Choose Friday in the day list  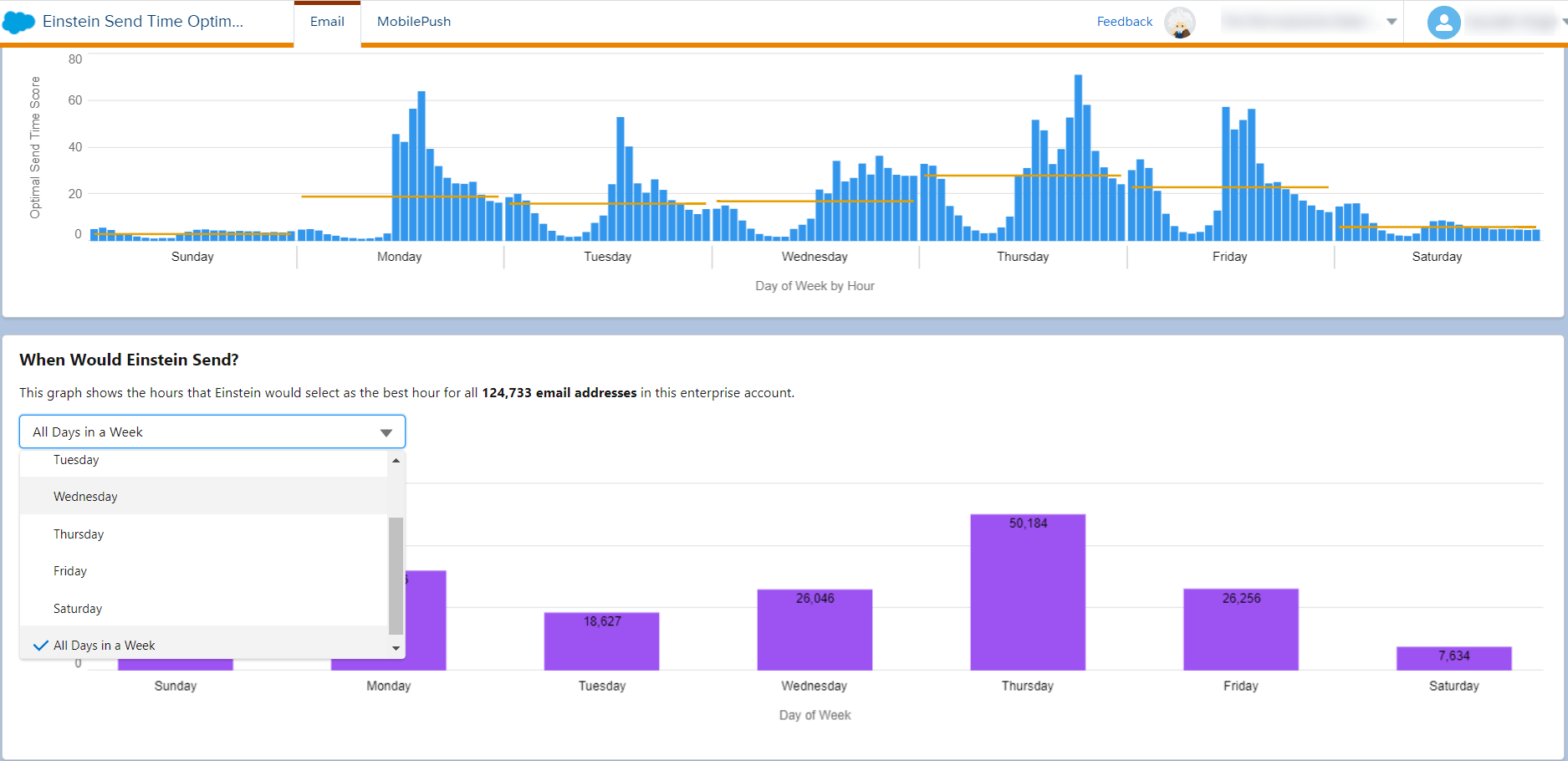point(204,571)
